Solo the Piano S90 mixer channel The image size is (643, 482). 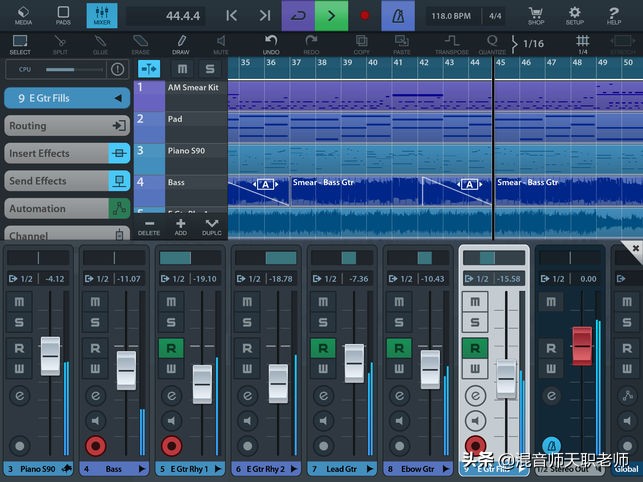coord(18,322)
